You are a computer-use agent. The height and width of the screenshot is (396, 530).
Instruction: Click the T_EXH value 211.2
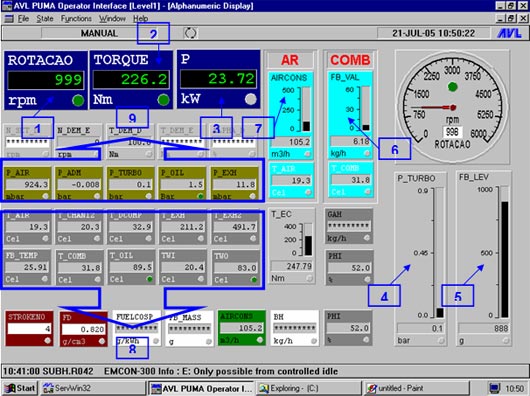click(183, 227)
